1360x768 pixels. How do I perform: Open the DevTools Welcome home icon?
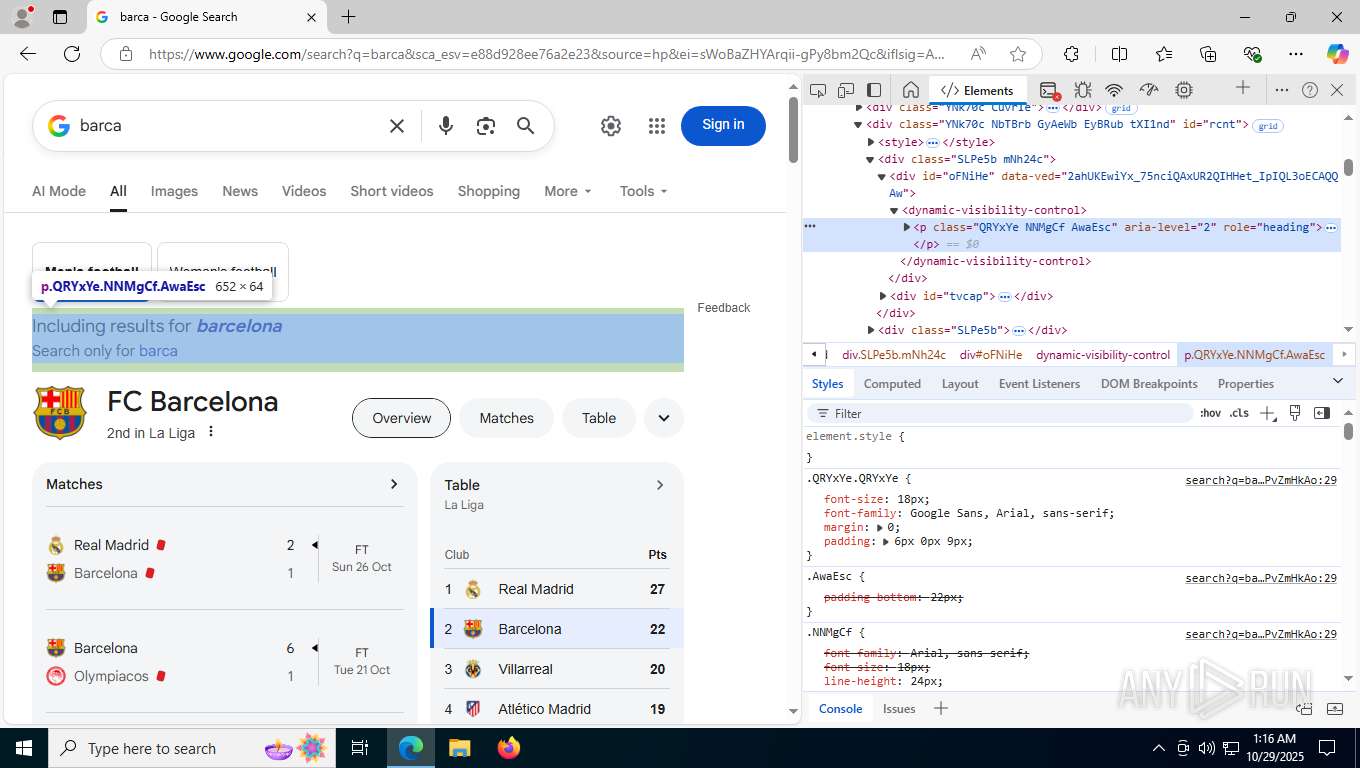910,90
